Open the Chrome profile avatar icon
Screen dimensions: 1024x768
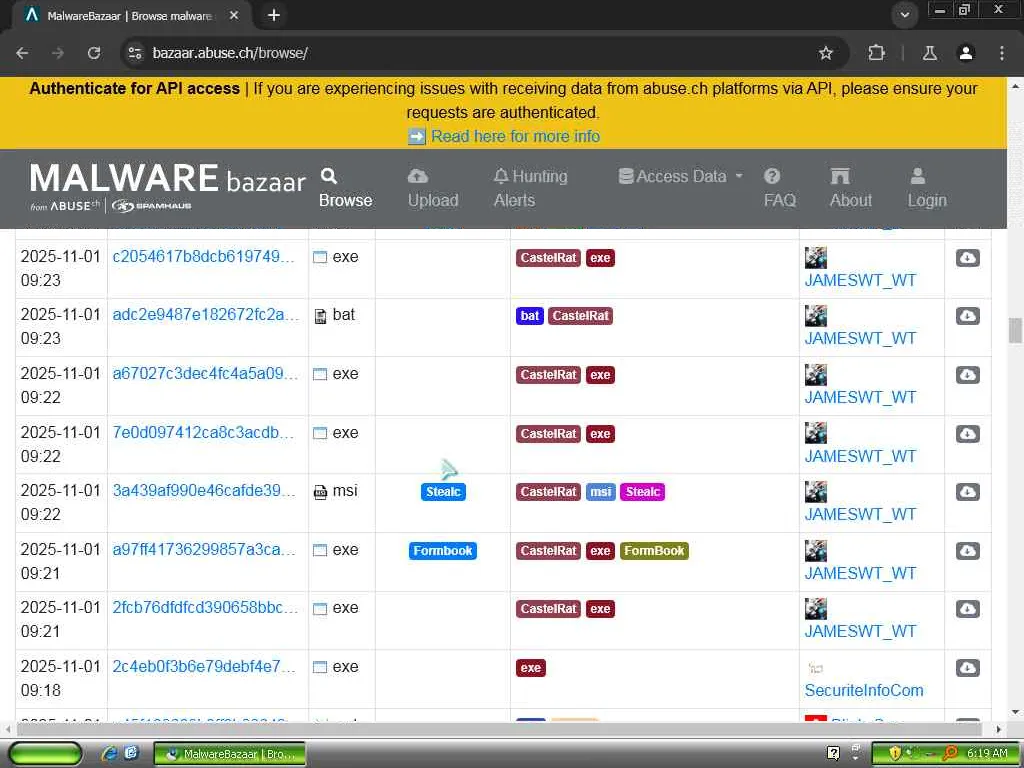pos(966,53)
